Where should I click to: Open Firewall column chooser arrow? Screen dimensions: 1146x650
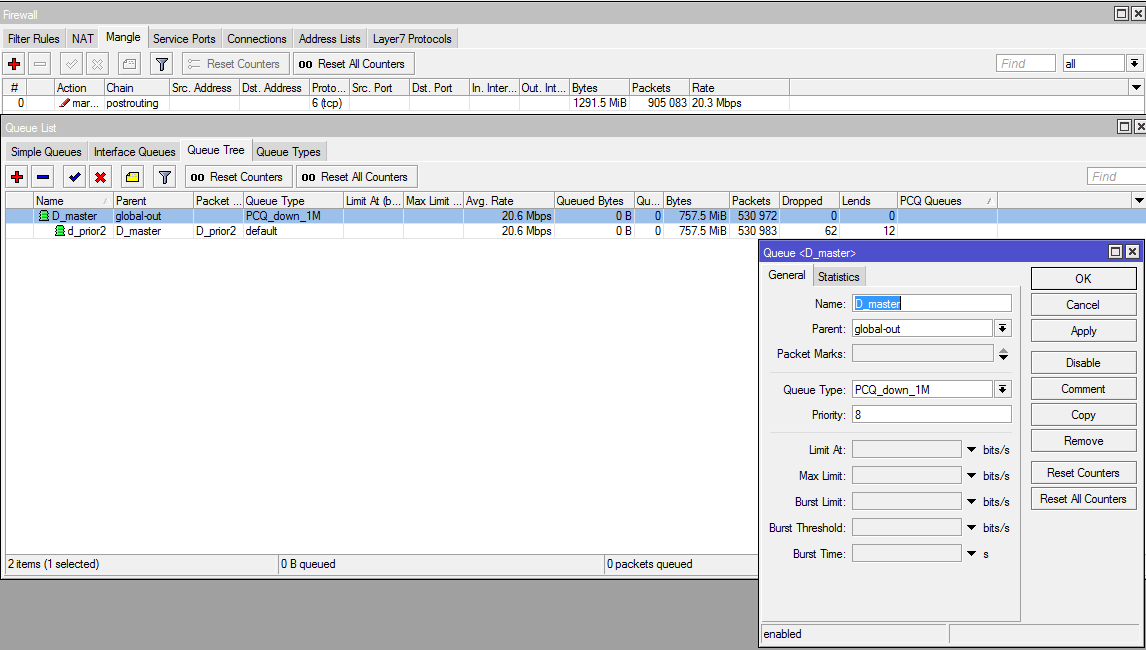[1136, 88]
